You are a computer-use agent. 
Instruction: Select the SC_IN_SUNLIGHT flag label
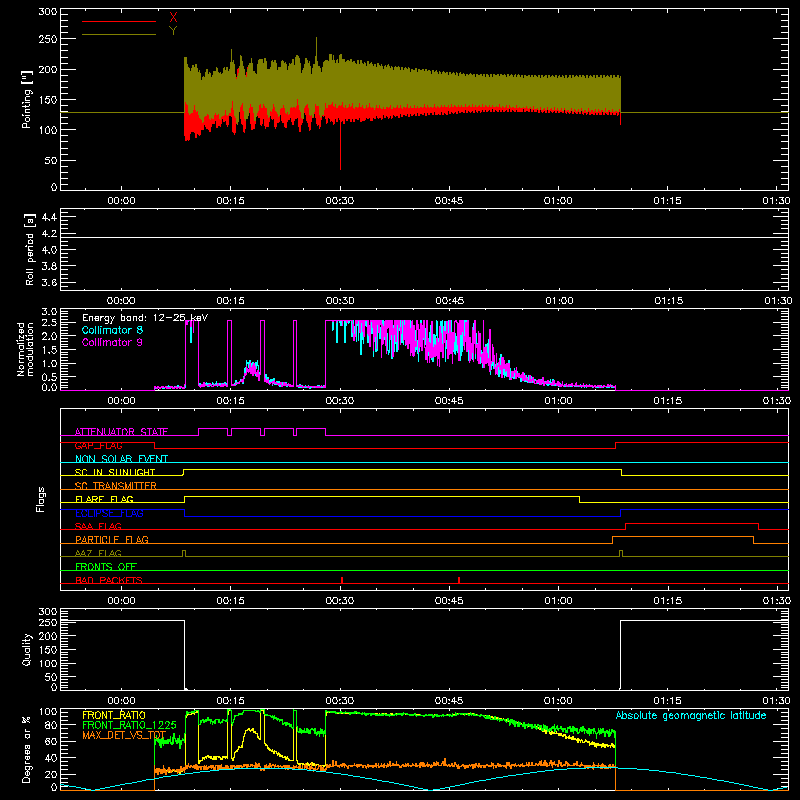pos(115,472)
